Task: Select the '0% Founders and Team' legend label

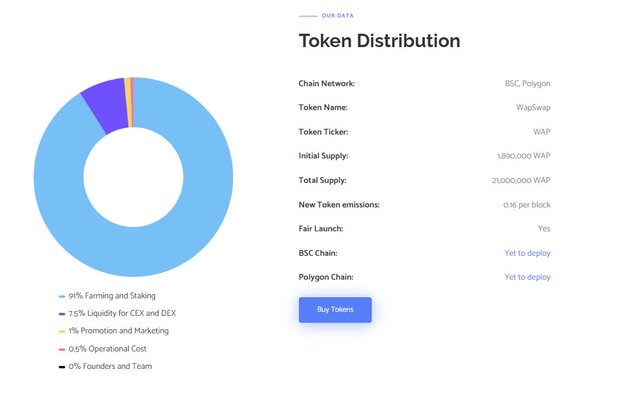Action: (110, 366)
